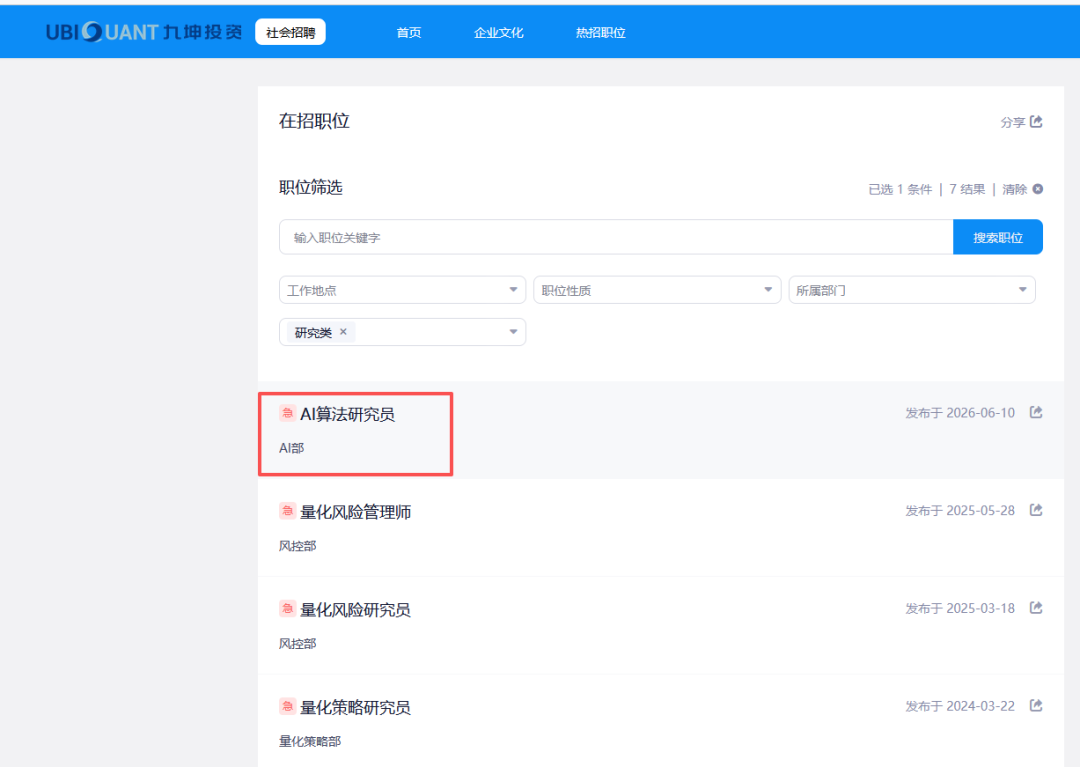Click share icon for 量化风险管理师 posting

(x=1036, y=510)
